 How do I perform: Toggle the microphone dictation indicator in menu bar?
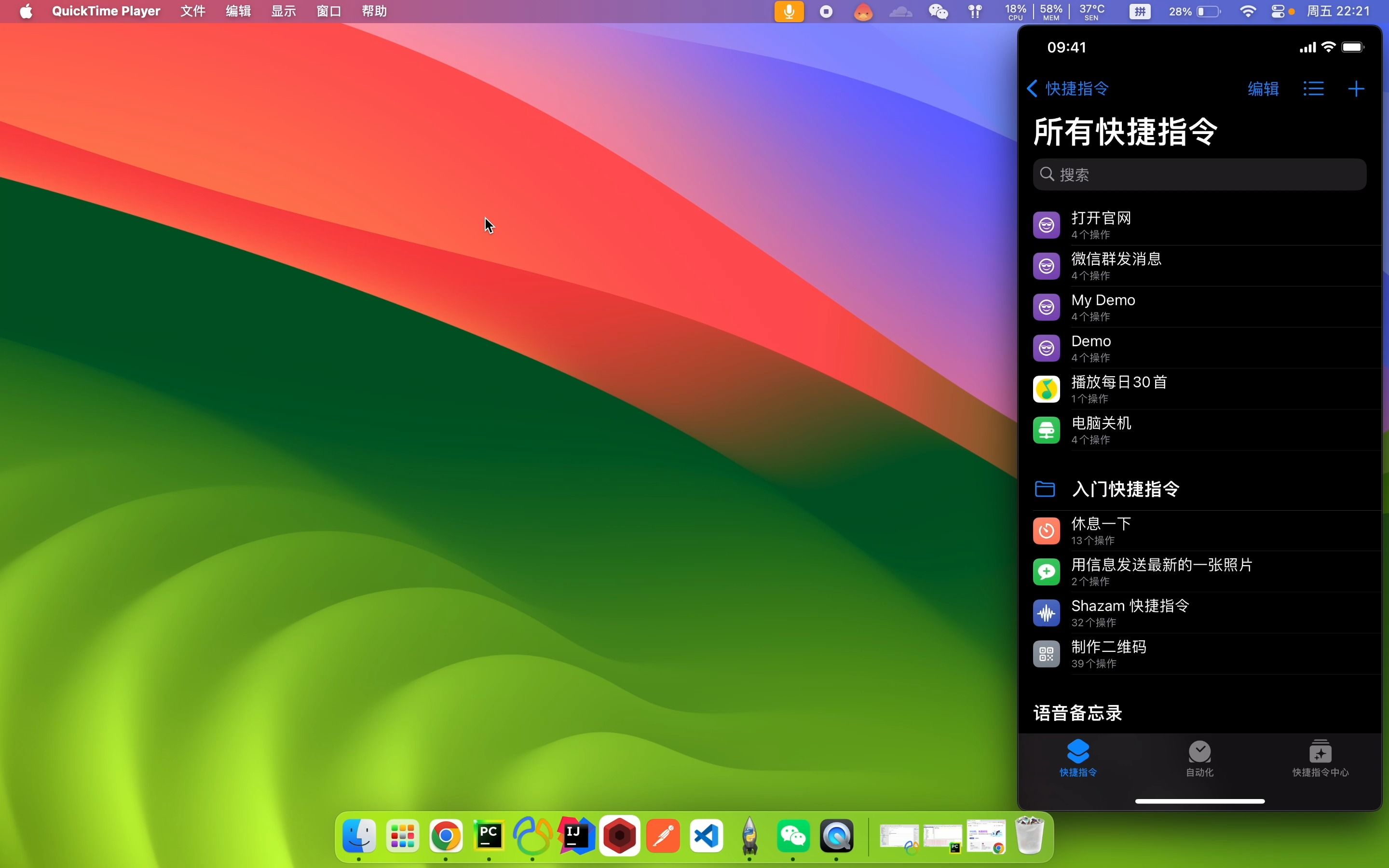click(x=789, y=12)
